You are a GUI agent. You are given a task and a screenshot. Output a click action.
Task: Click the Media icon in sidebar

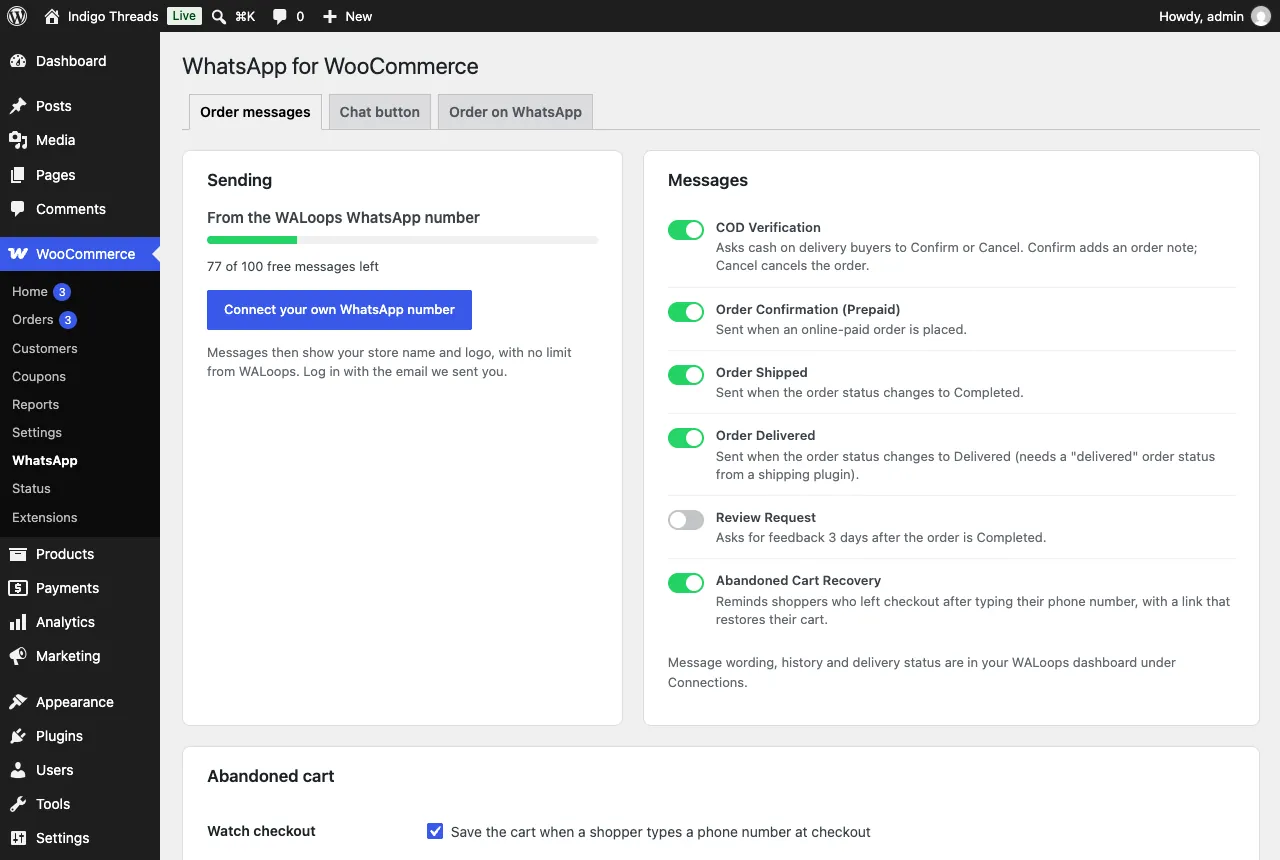(x=18, y=140)
